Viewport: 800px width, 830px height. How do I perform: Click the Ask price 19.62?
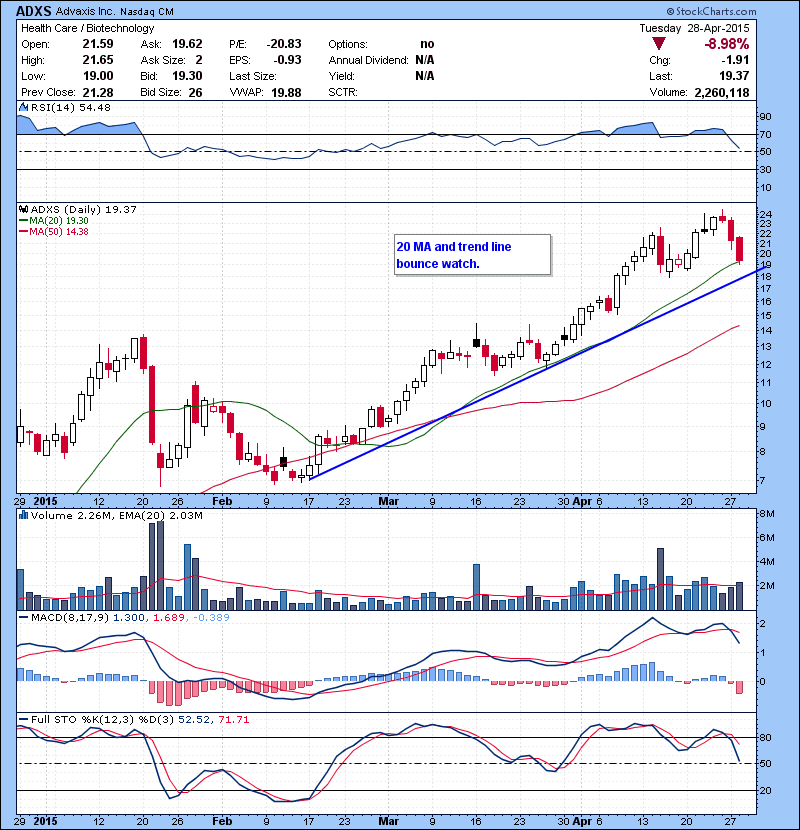pos(187,44)
